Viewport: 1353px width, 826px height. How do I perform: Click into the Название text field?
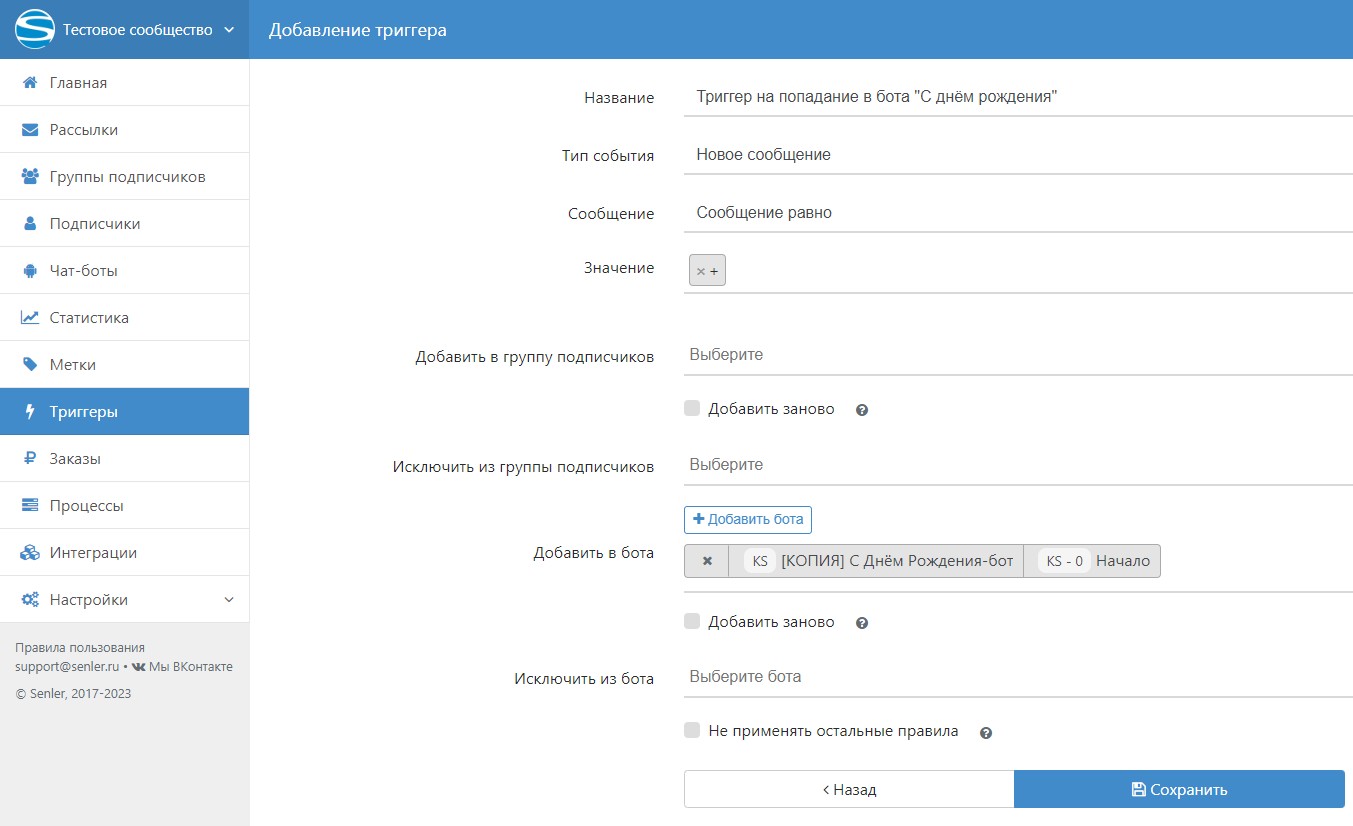(x=1018, y=97)
